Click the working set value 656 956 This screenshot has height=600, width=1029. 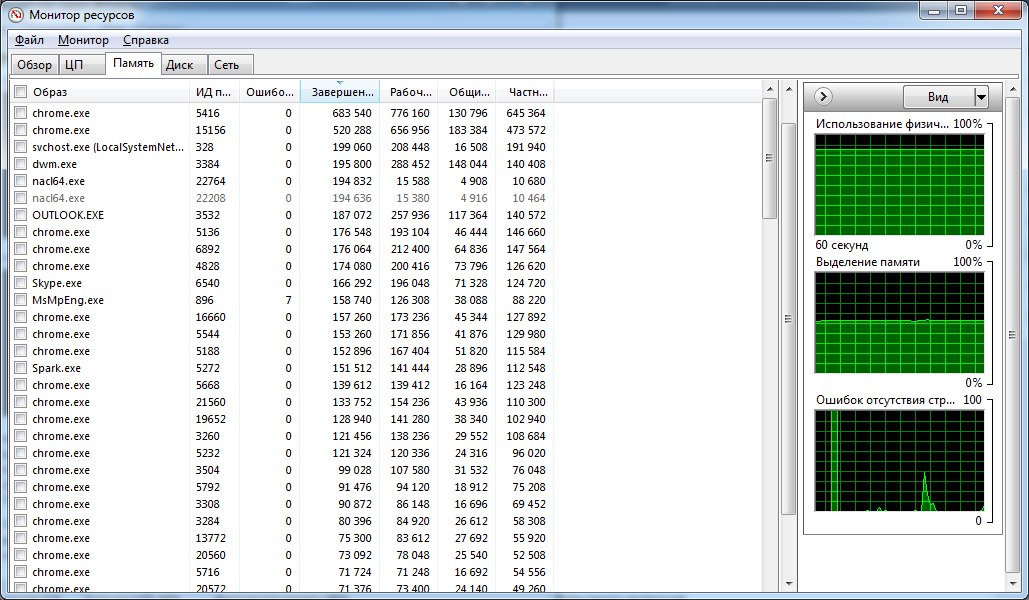coord(410,130)
